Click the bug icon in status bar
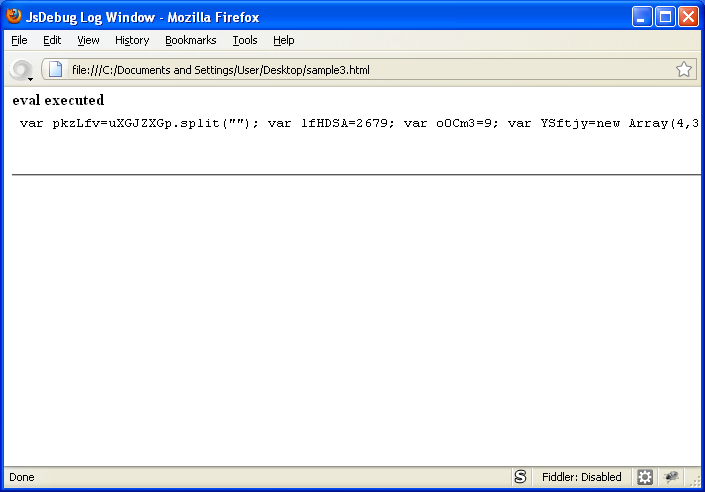 click(671, 477)
